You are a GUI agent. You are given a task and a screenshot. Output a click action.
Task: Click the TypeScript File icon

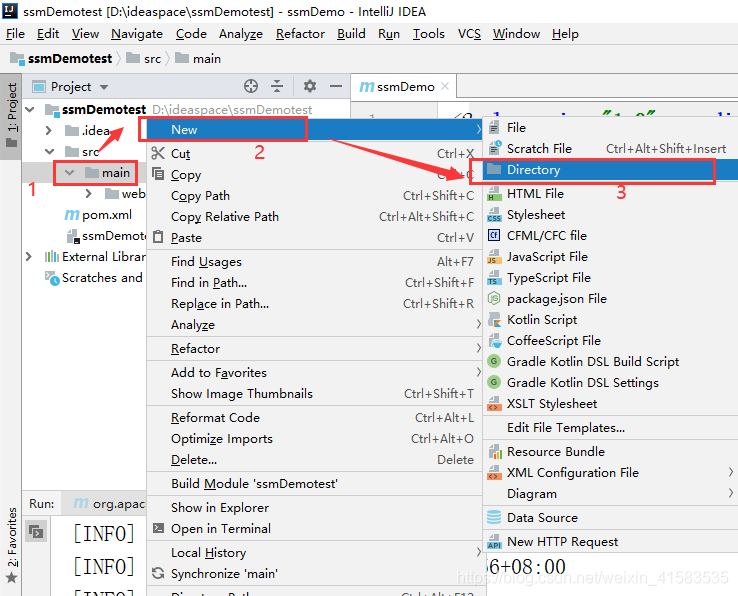point(494,278)
